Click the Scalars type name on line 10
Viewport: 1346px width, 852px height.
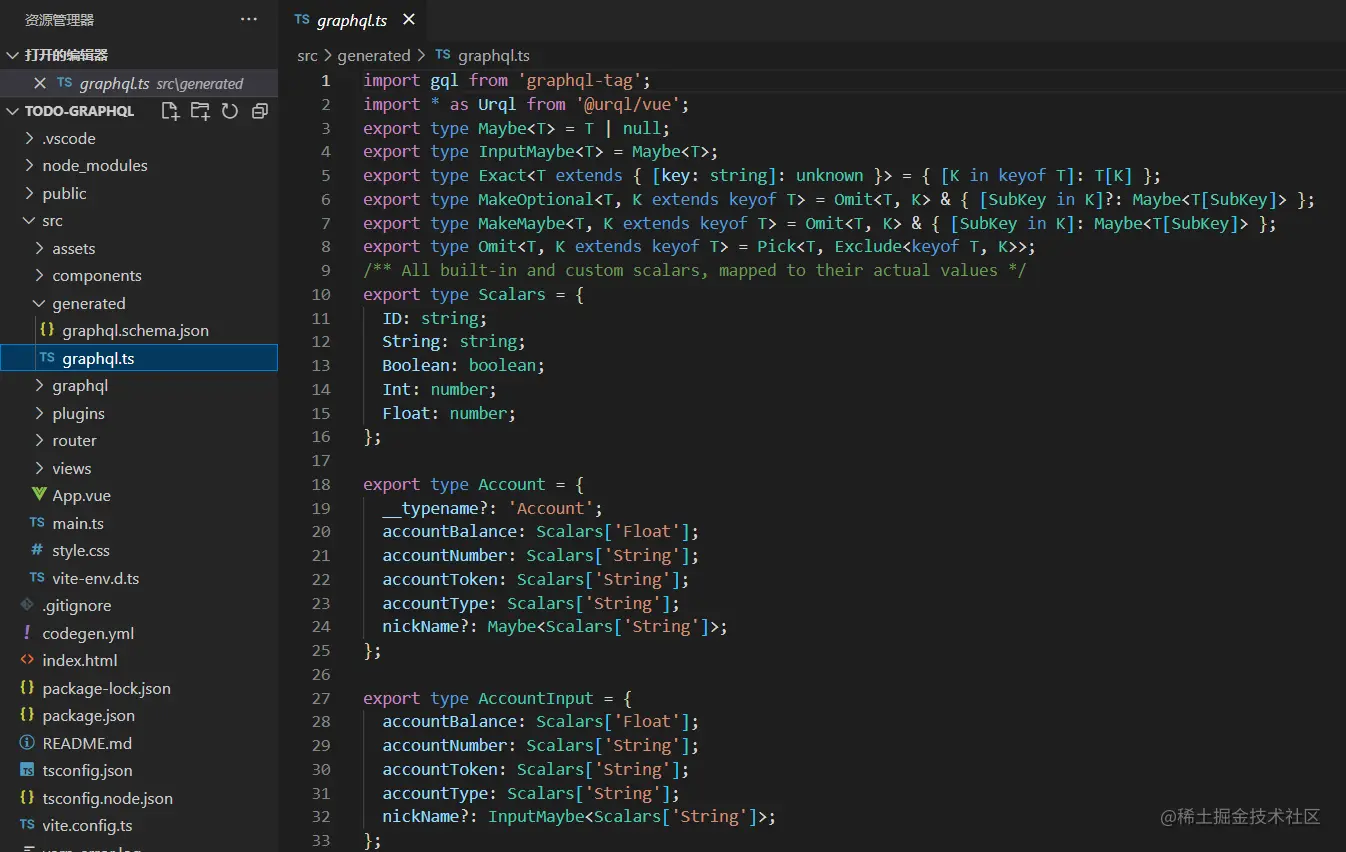coord(512,294)
